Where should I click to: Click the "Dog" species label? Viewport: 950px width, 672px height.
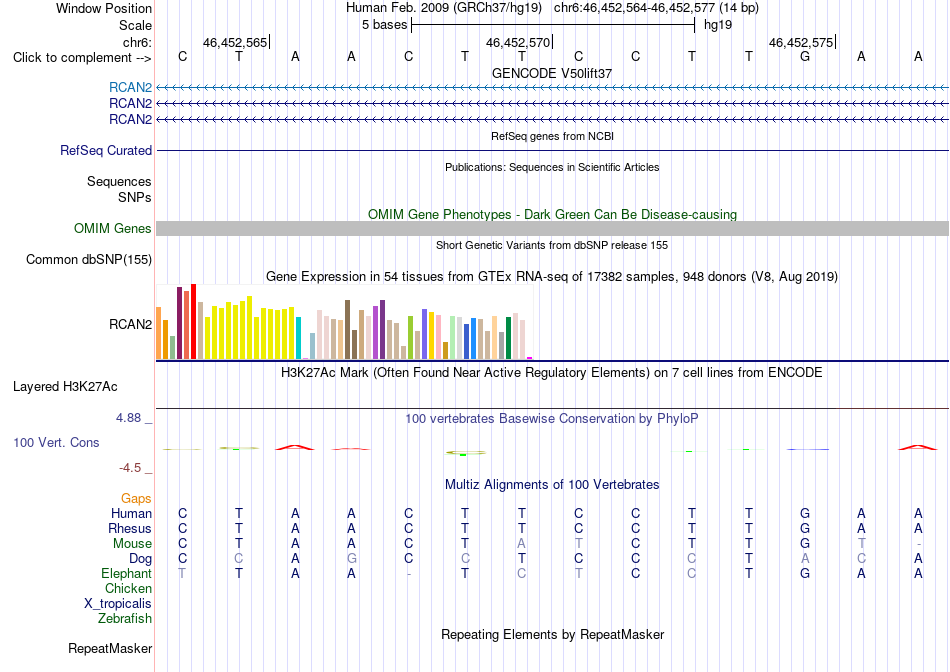[141, 559]
